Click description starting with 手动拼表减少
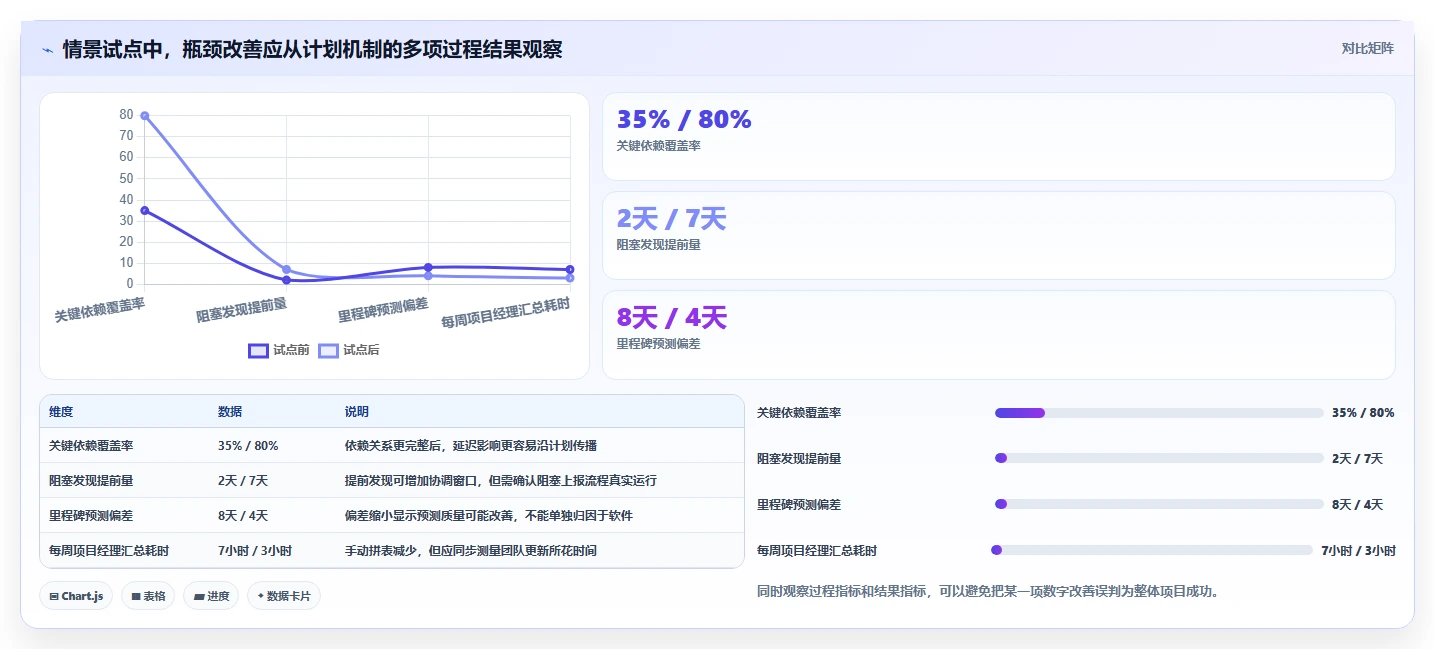1435x649 pixels. [471, 551]
